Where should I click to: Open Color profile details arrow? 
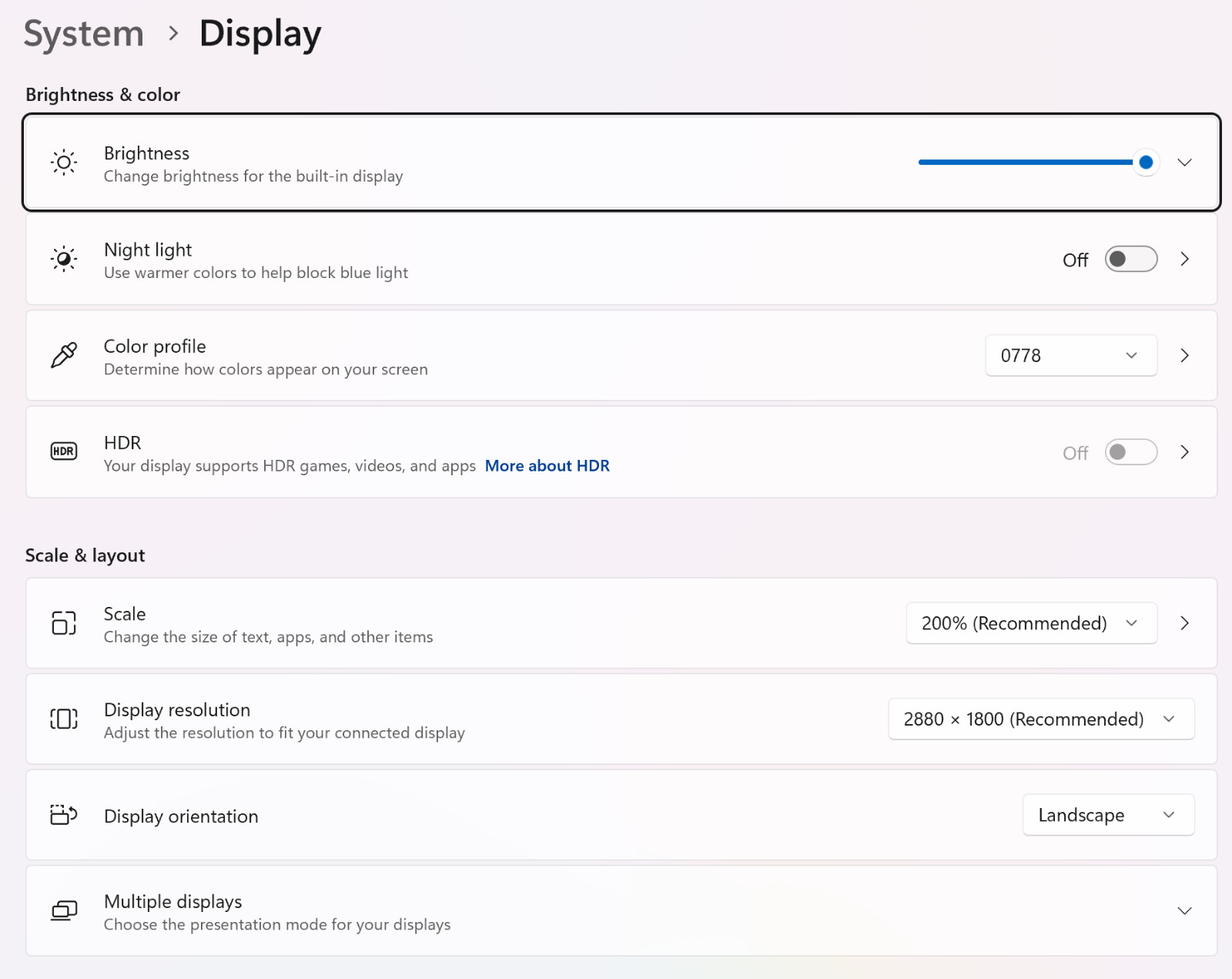(1184, 355)
